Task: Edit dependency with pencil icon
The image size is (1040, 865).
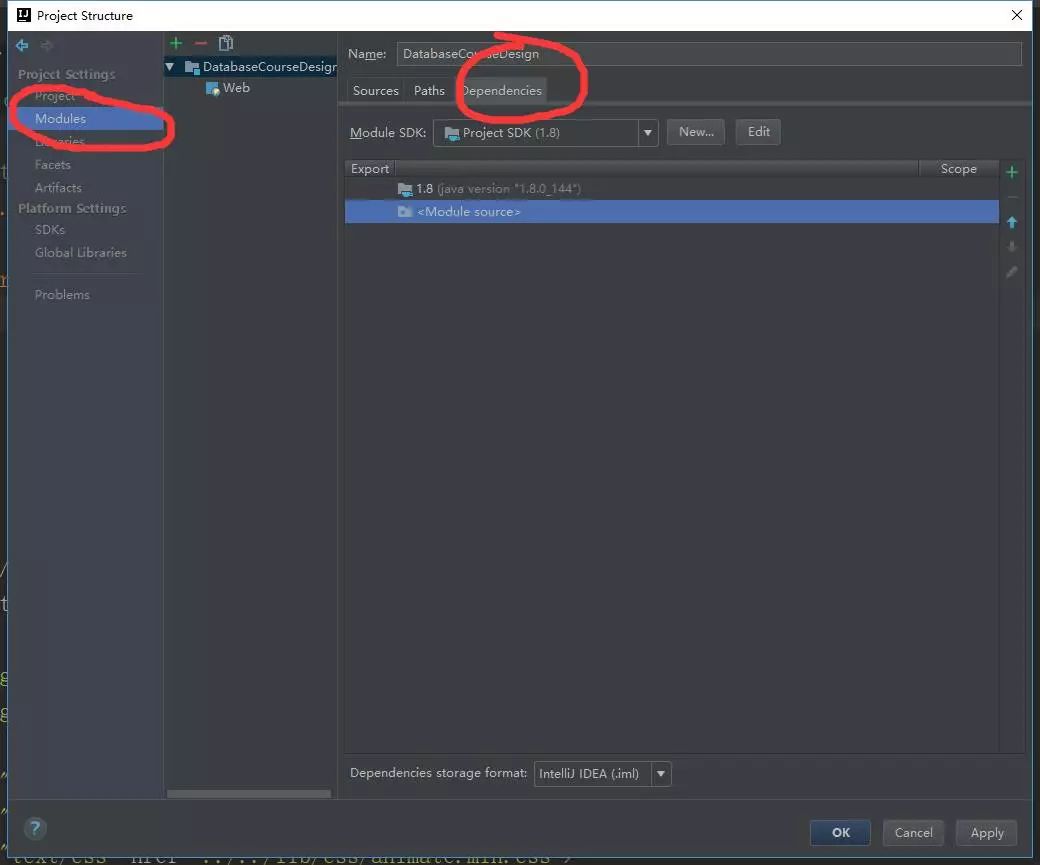Action: [1011, 272]
